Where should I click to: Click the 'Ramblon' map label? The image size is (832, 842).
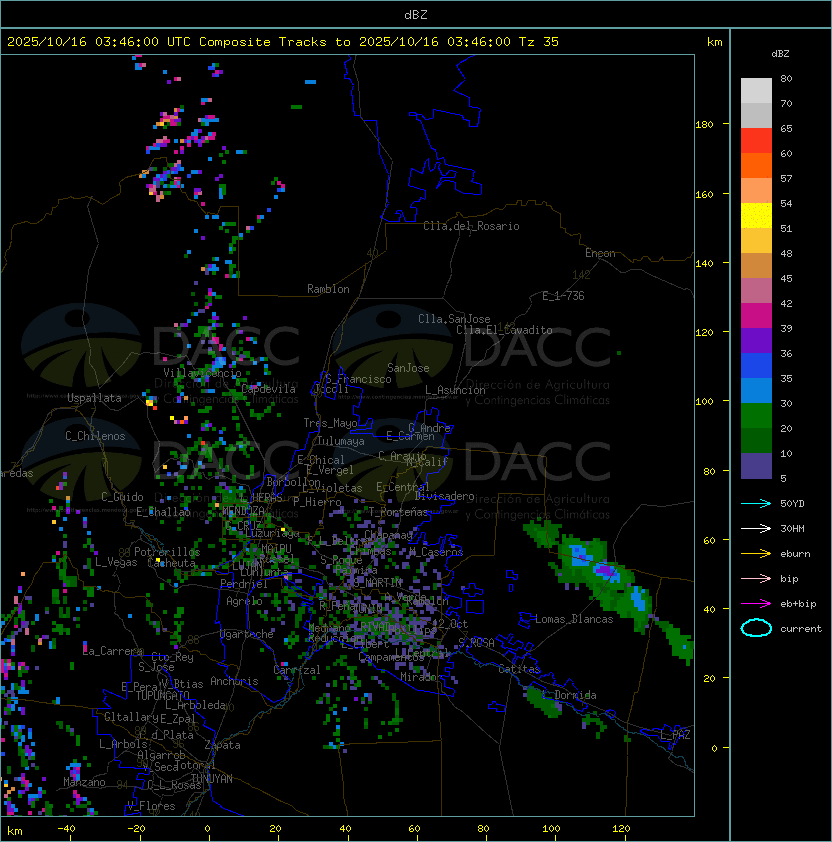pyautogui.click(x=328, y=289)
